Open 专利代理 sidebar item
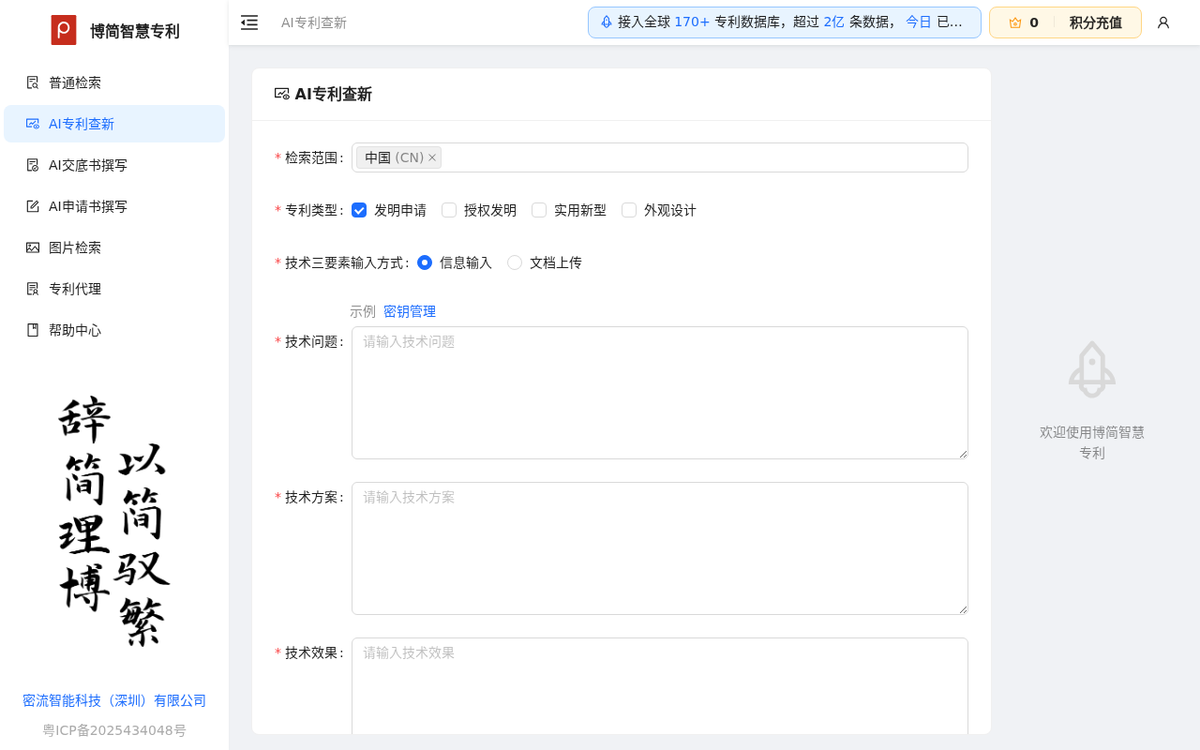 coord(74,288)
